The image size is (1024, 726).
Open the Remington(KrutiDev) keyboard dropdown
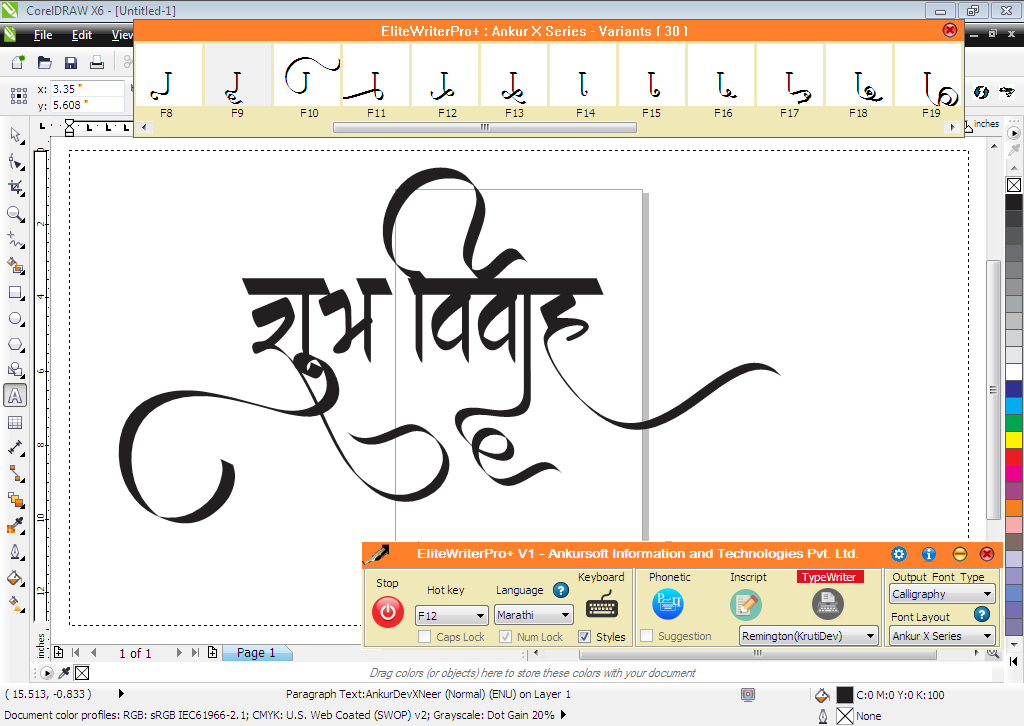tap(808, 636)
